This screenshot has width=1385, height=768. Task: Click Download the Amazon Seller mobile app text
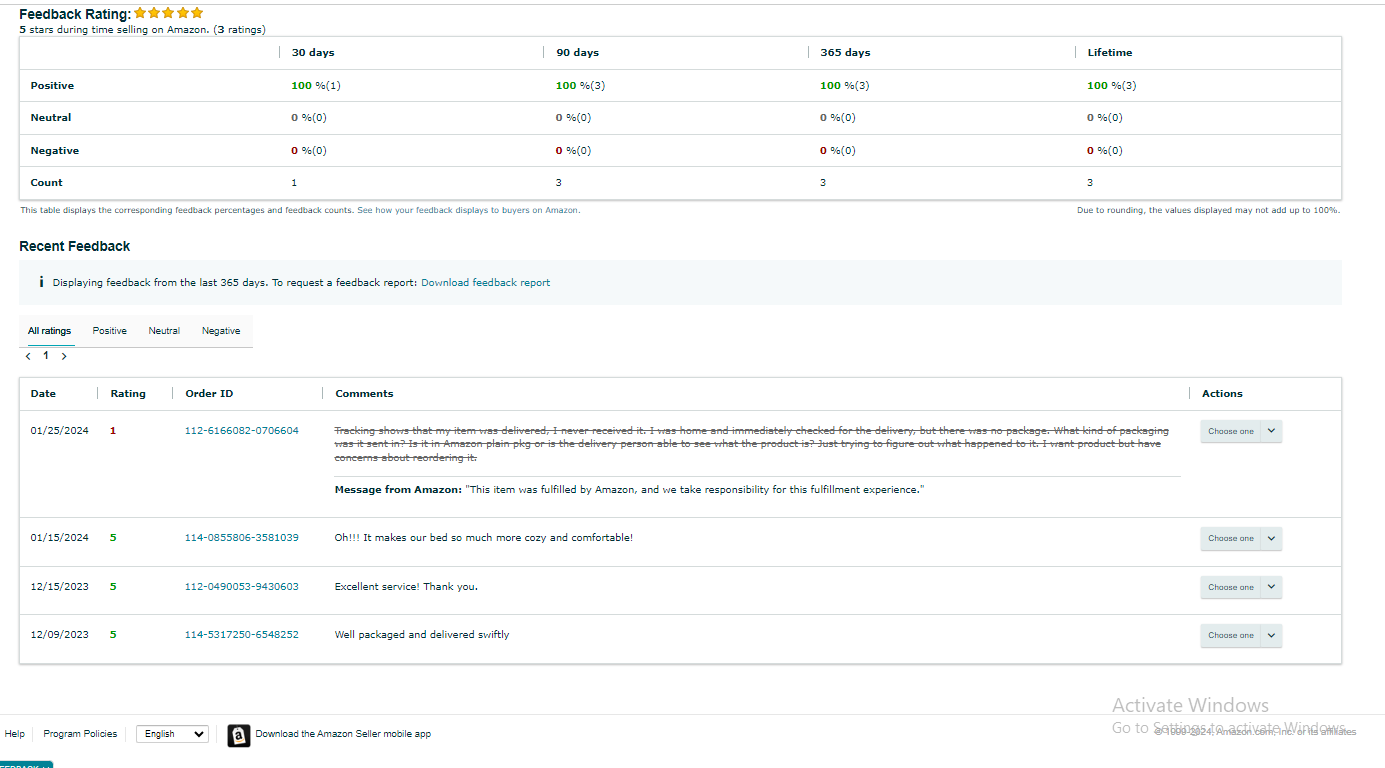(x=343, y=734)
